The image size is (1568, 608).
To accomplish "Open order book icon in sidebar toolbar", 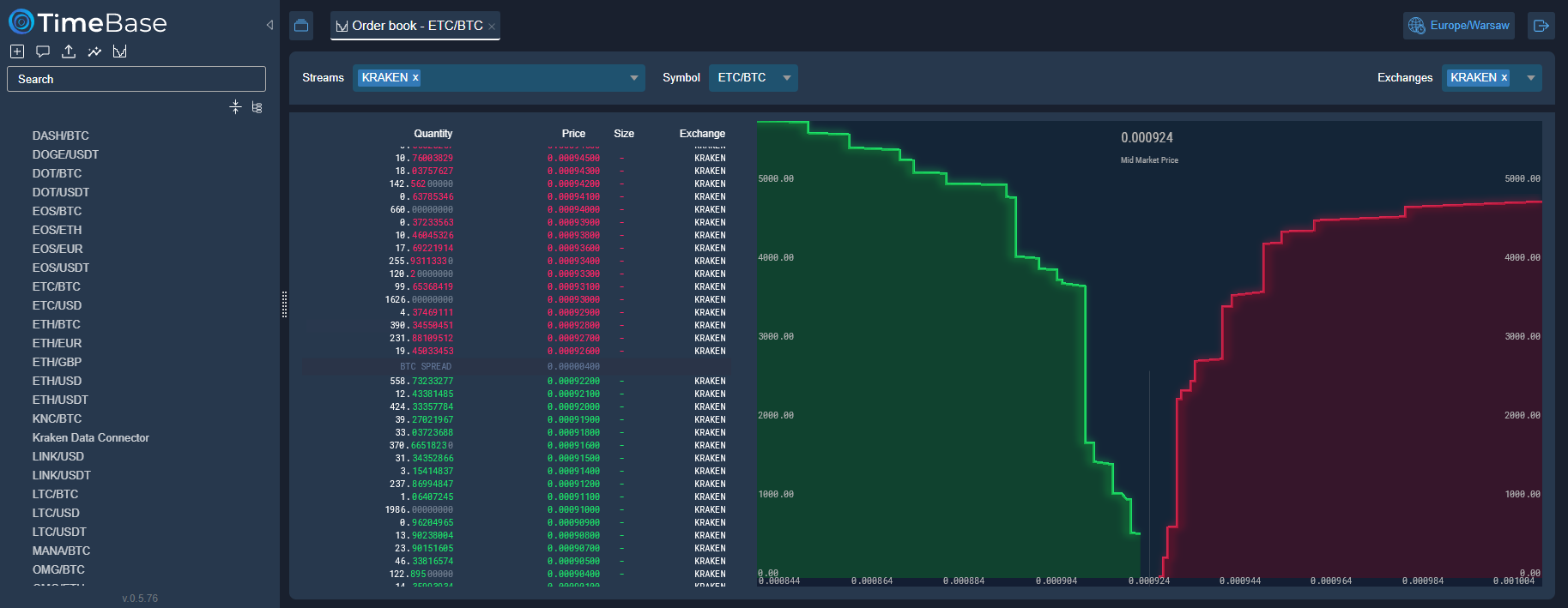I will (120, 51).
